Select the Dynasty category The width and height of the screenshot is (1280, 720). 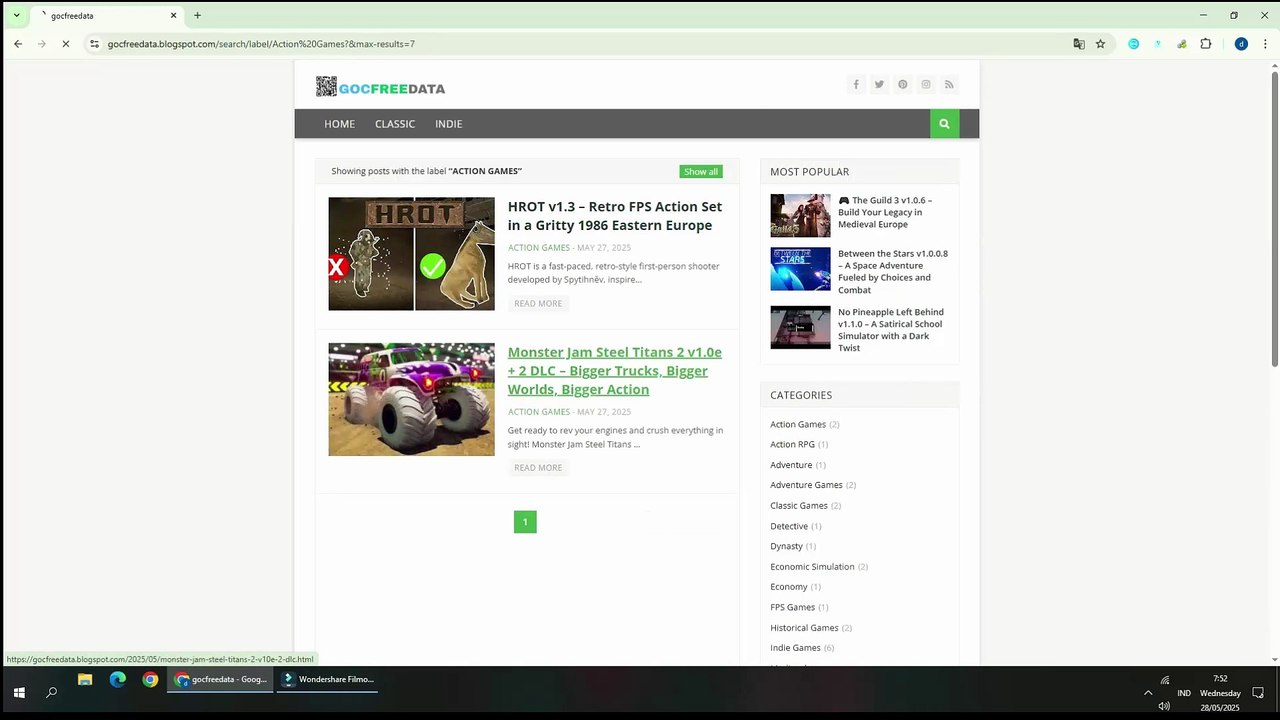[x=786, y=546]
